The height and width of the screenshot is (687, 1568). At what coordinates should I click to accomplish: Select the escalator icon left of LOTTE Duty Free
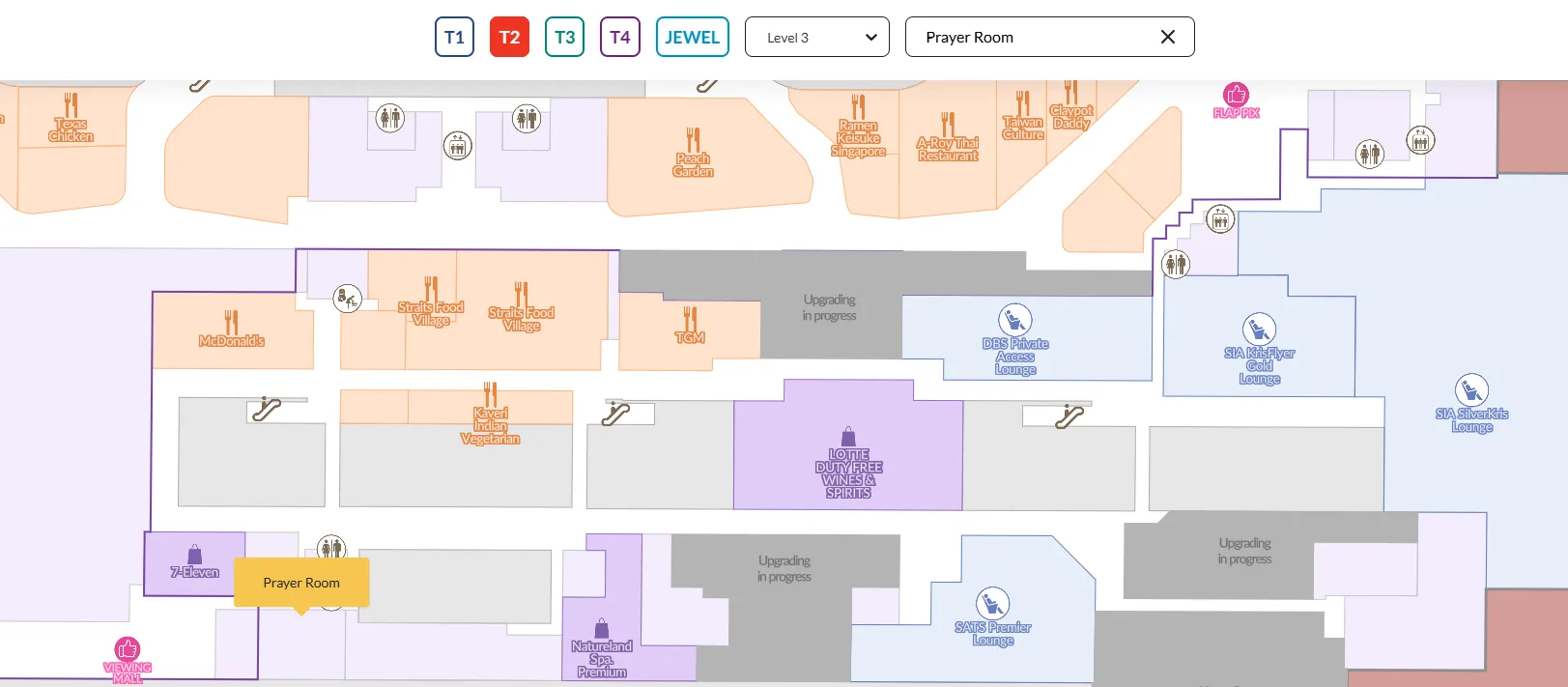(x=615, y=414)
